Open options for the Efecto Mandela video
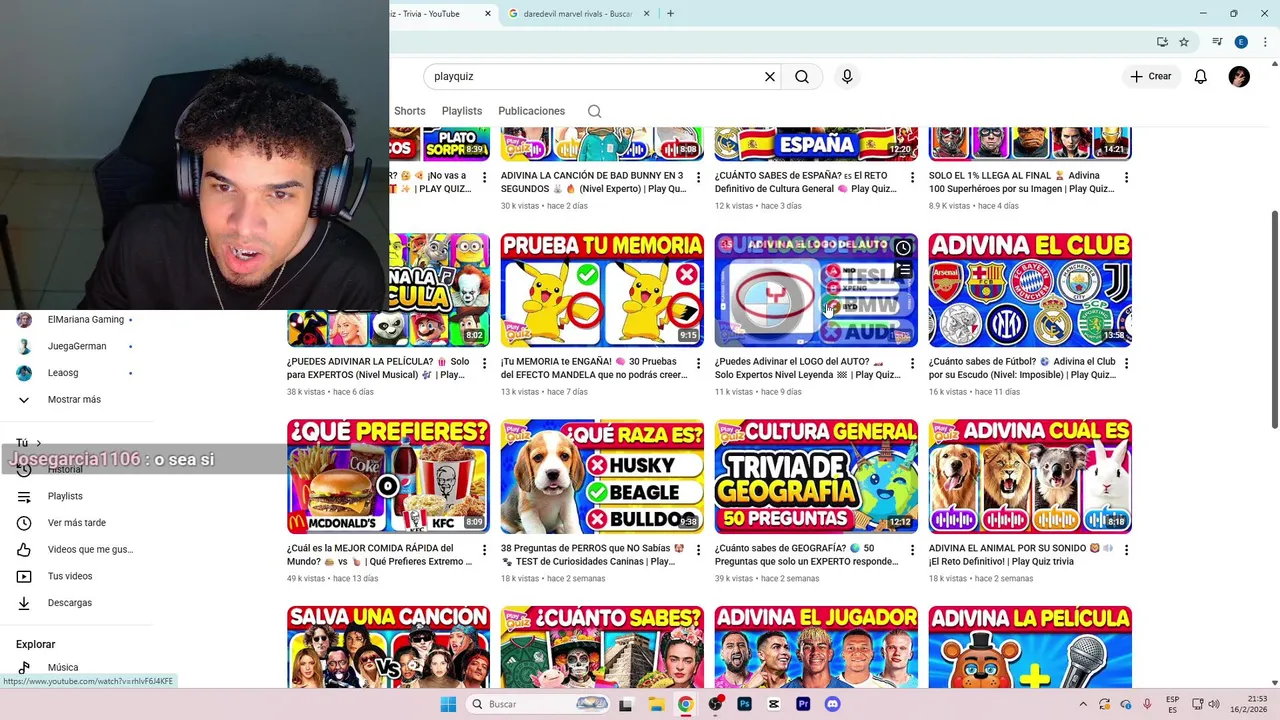 pyautogui.click(x=698, y=363)
